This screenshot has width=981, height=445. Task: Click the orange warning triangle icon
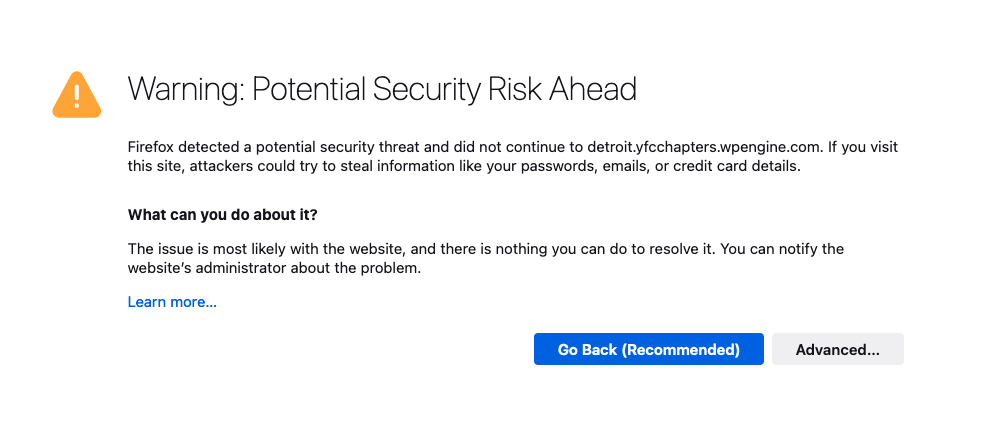click(76, 95)
